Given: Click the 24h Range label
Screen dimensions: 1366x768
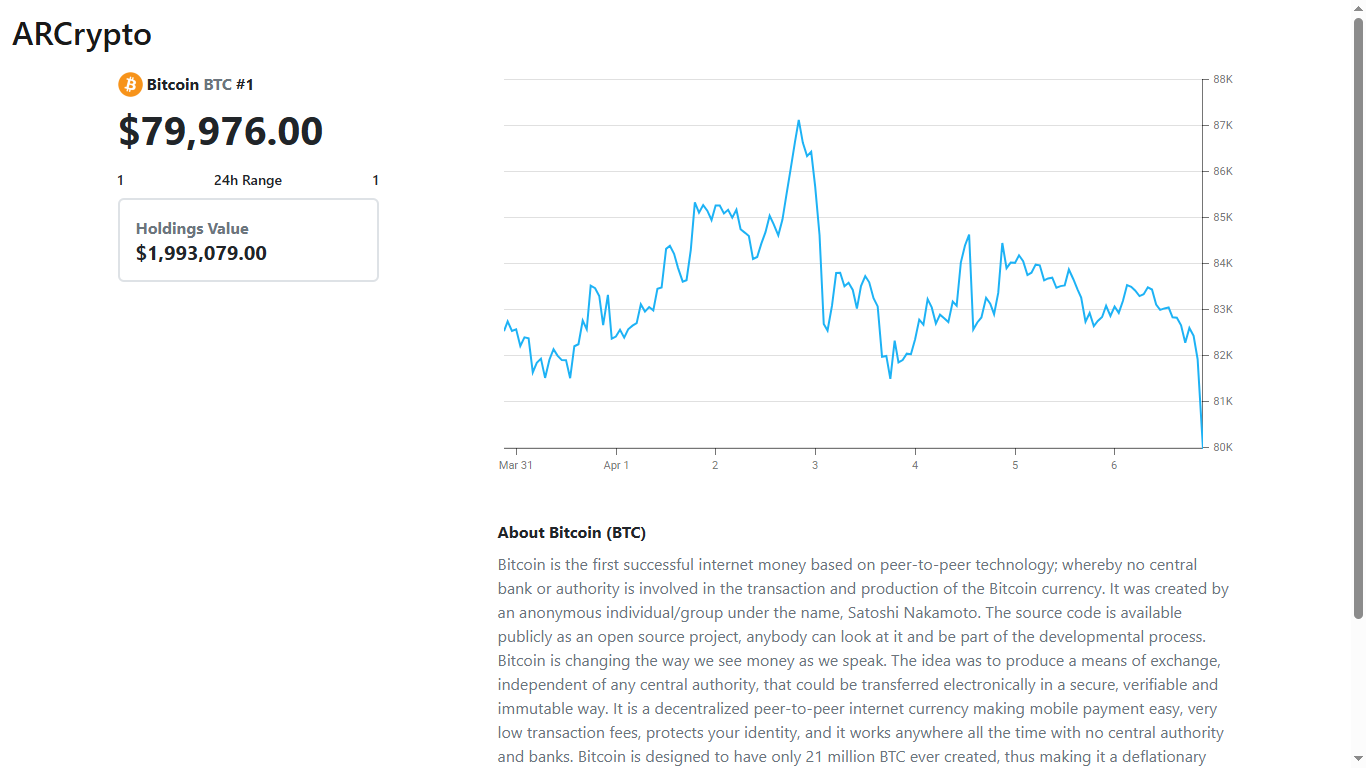Looking at the screenshot, I should pyautogui.click(x=248, y=181).
